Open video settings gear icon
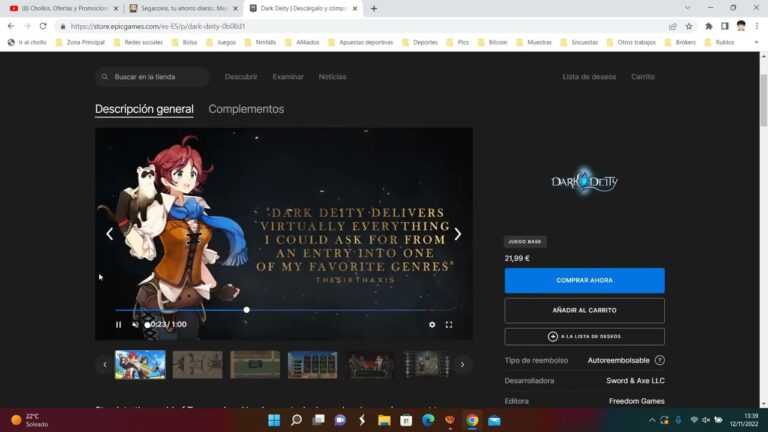The height and width of the screenshot is (432, 768). click(x=432, y=324)
